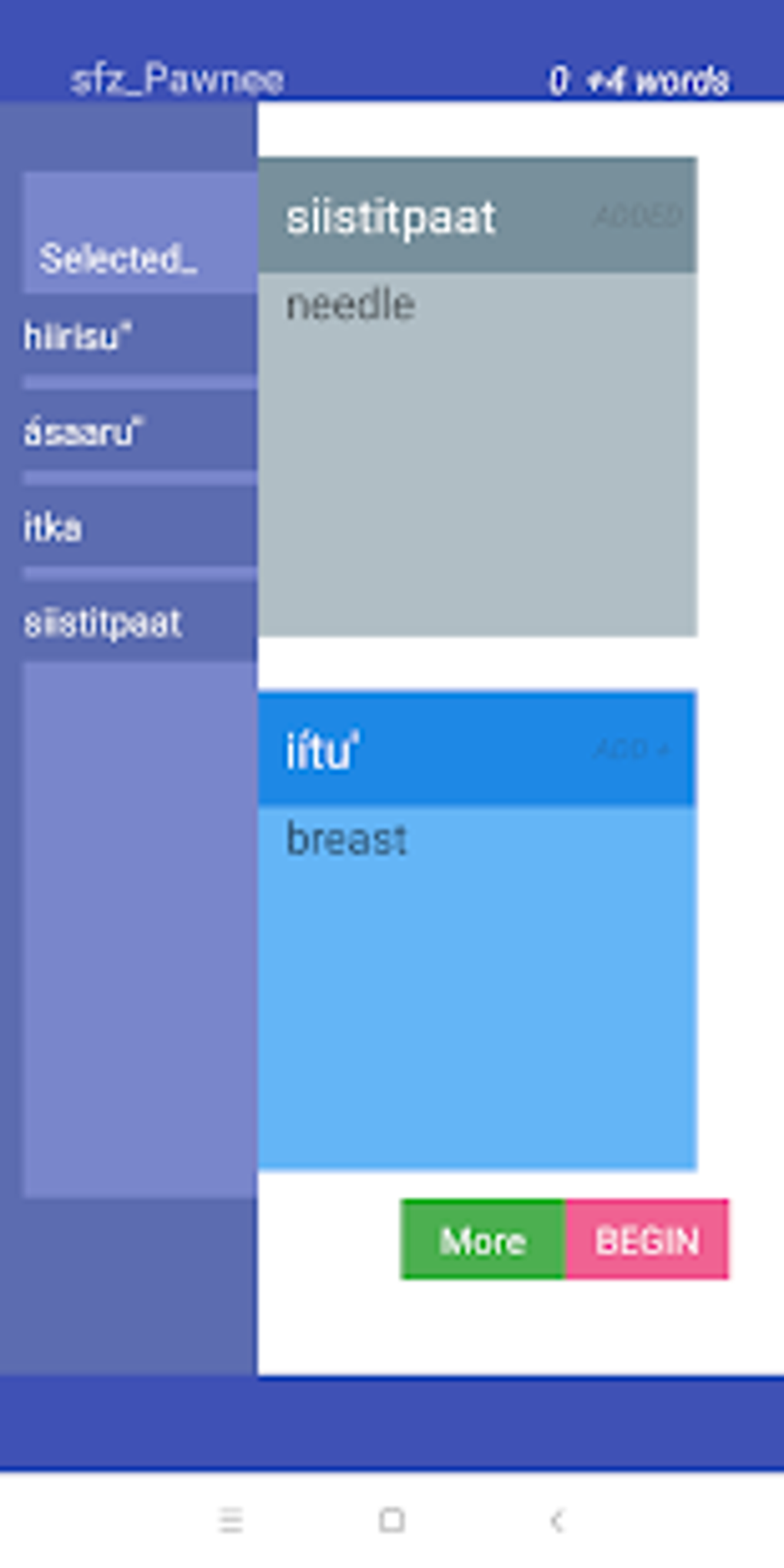Tap ADD + on the iitu' card

(633, 749)
